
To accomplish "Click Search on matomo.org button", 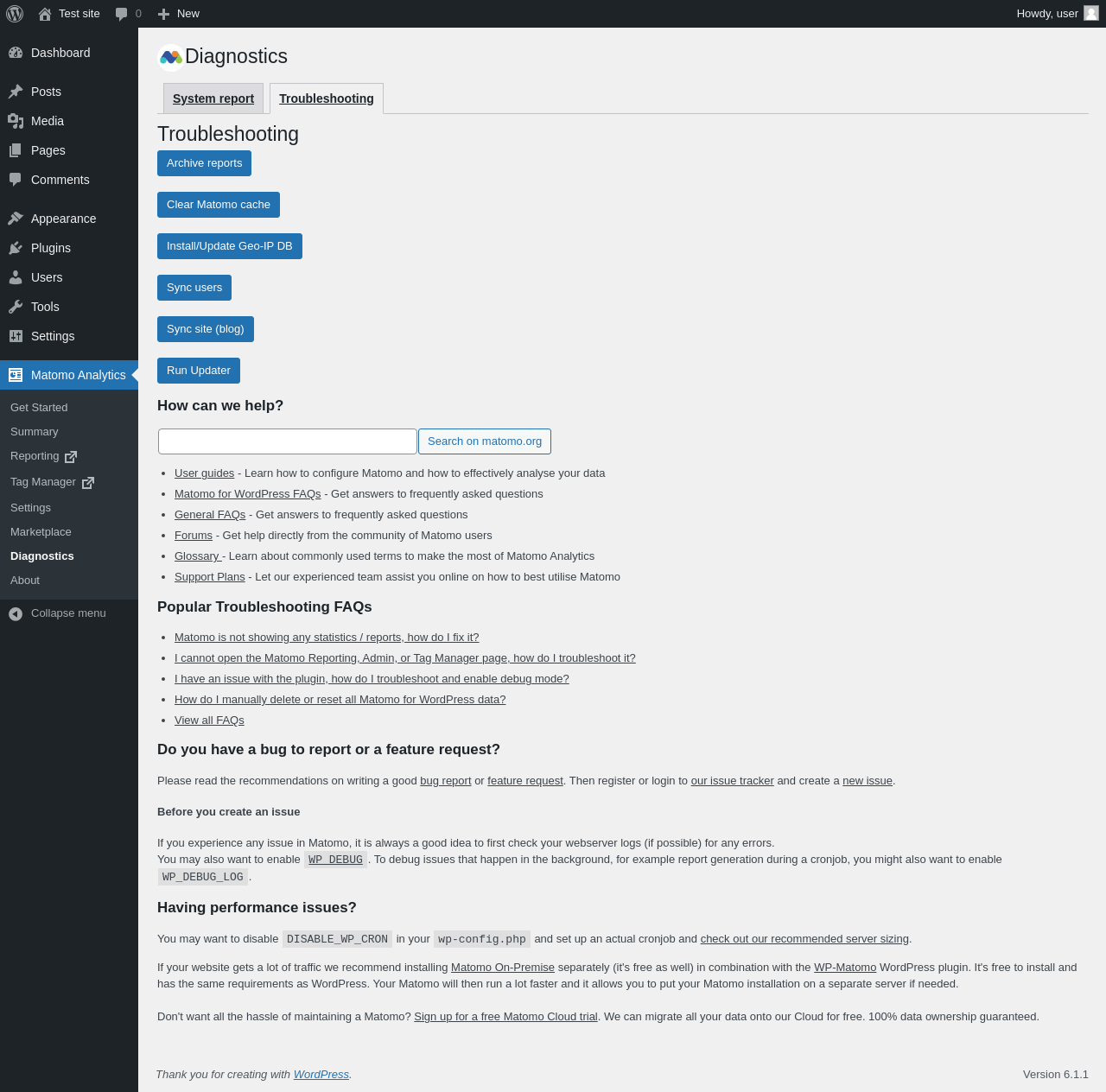I will coord(485,441).
